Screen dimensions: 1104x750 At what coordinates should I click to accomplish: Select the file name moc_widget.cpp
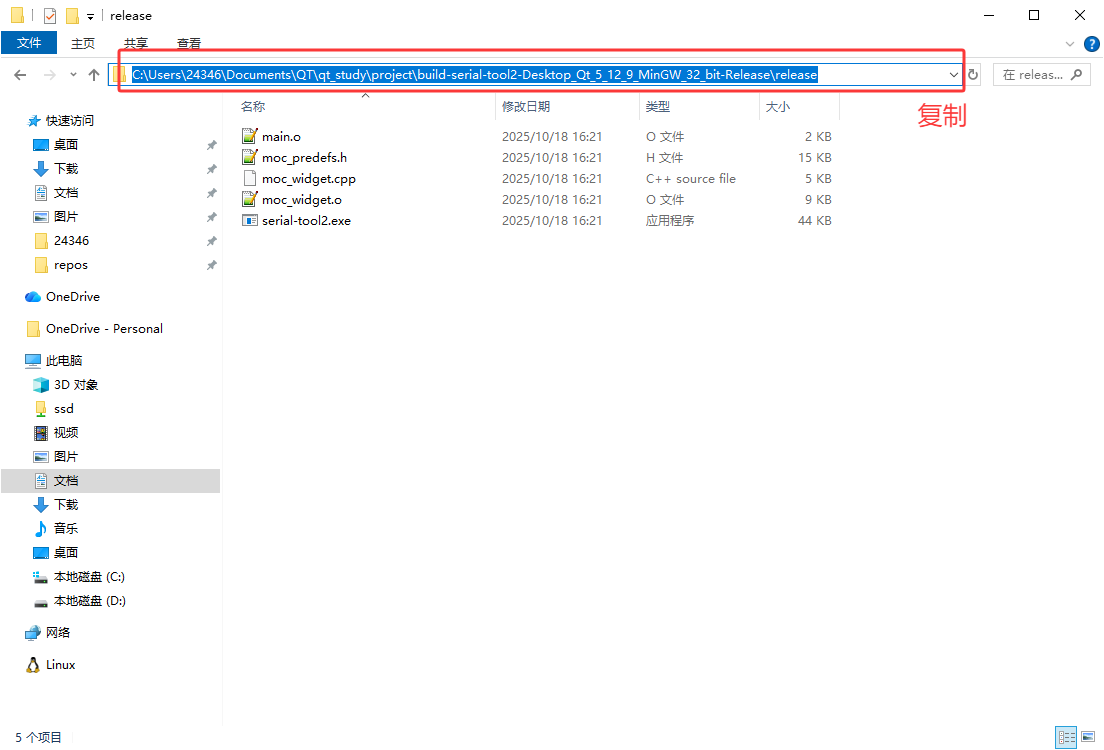click(x=309, y=178)
